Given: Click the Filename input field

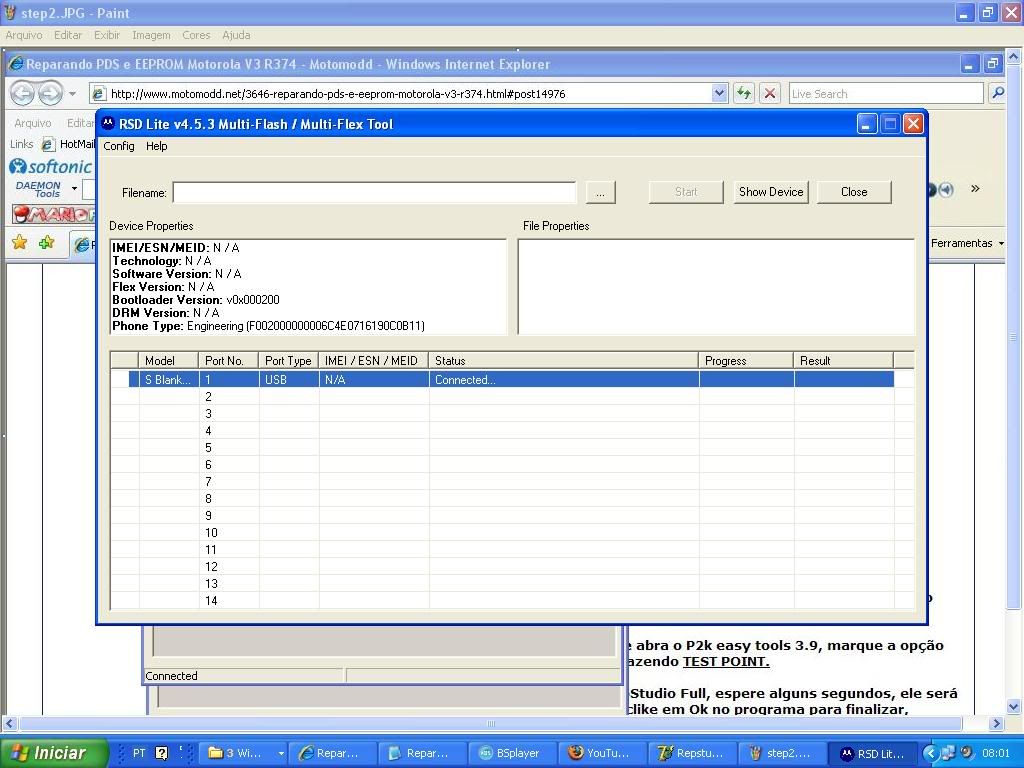Looking at the screenshot, I should (x=374, y=193).
